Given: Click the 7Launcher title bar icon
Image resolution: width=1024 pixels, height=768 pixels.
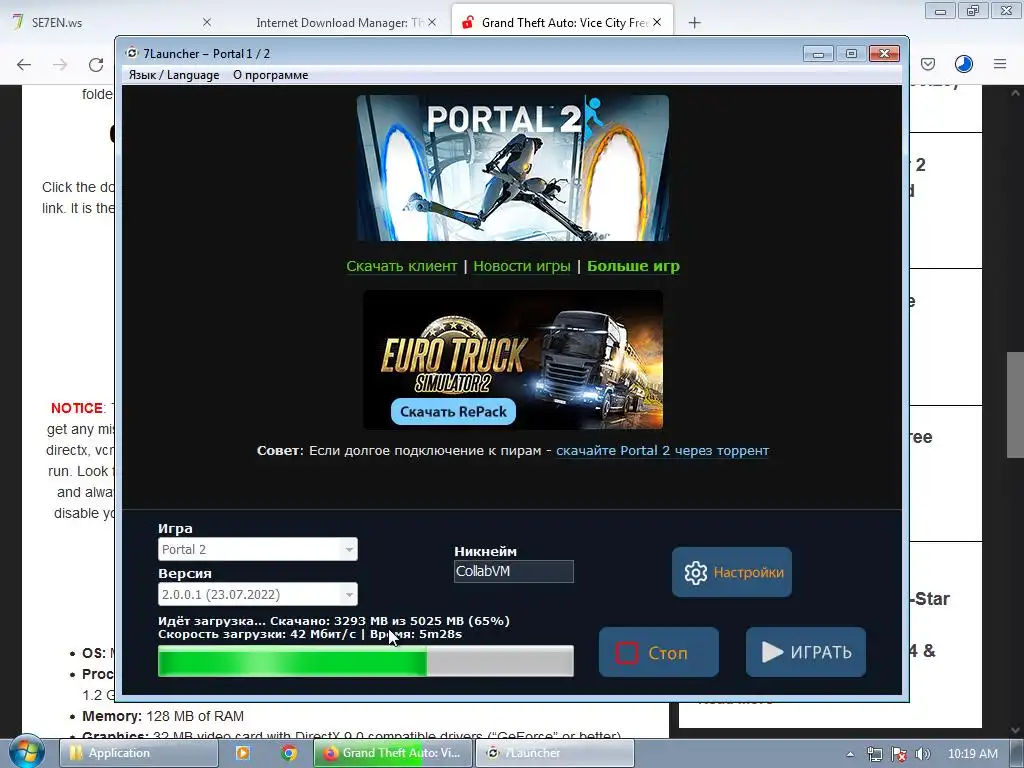Looking at the screenshot, I should click(132, 53).
